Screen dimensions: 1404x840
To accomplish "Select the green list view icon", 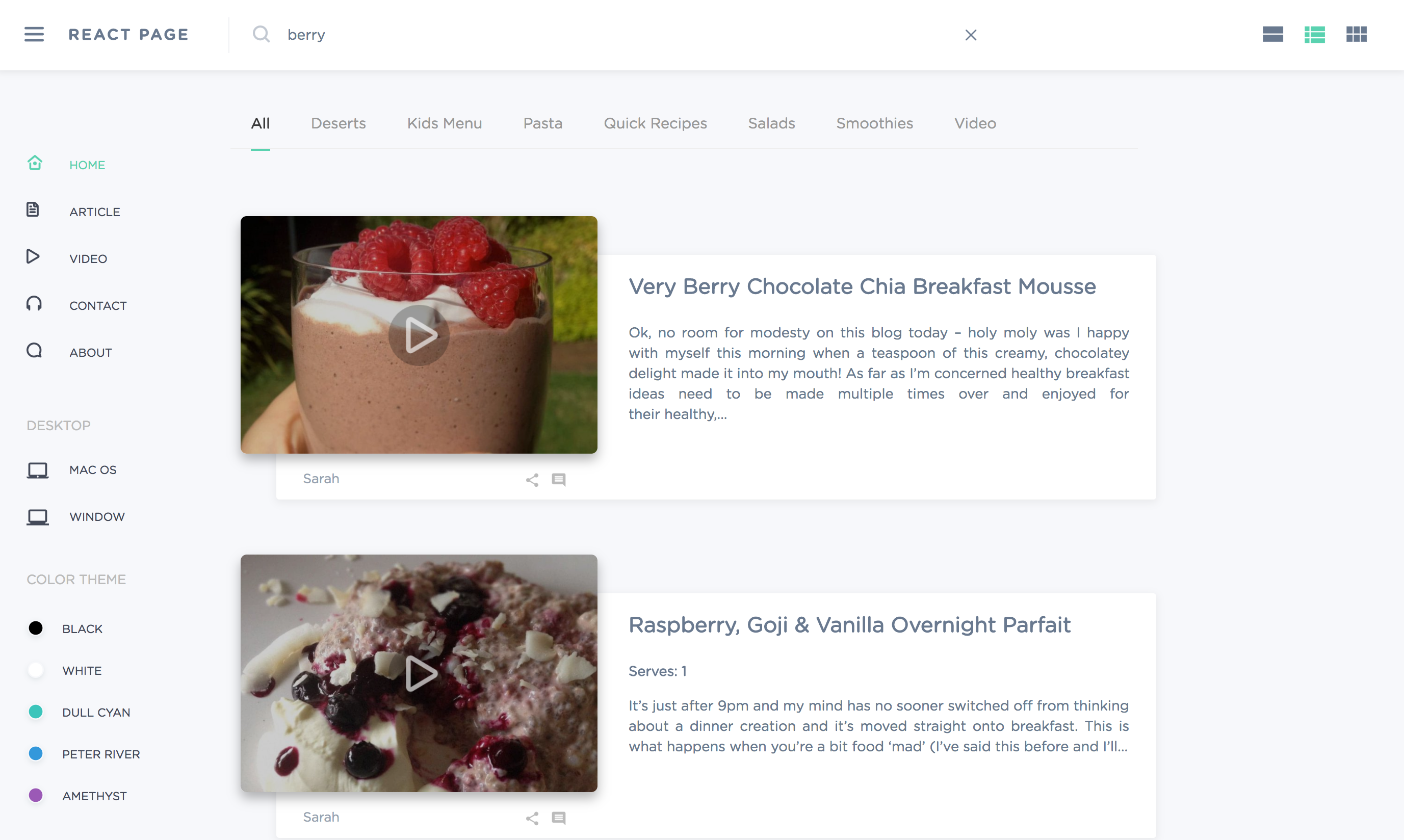I will point(1315,35).
